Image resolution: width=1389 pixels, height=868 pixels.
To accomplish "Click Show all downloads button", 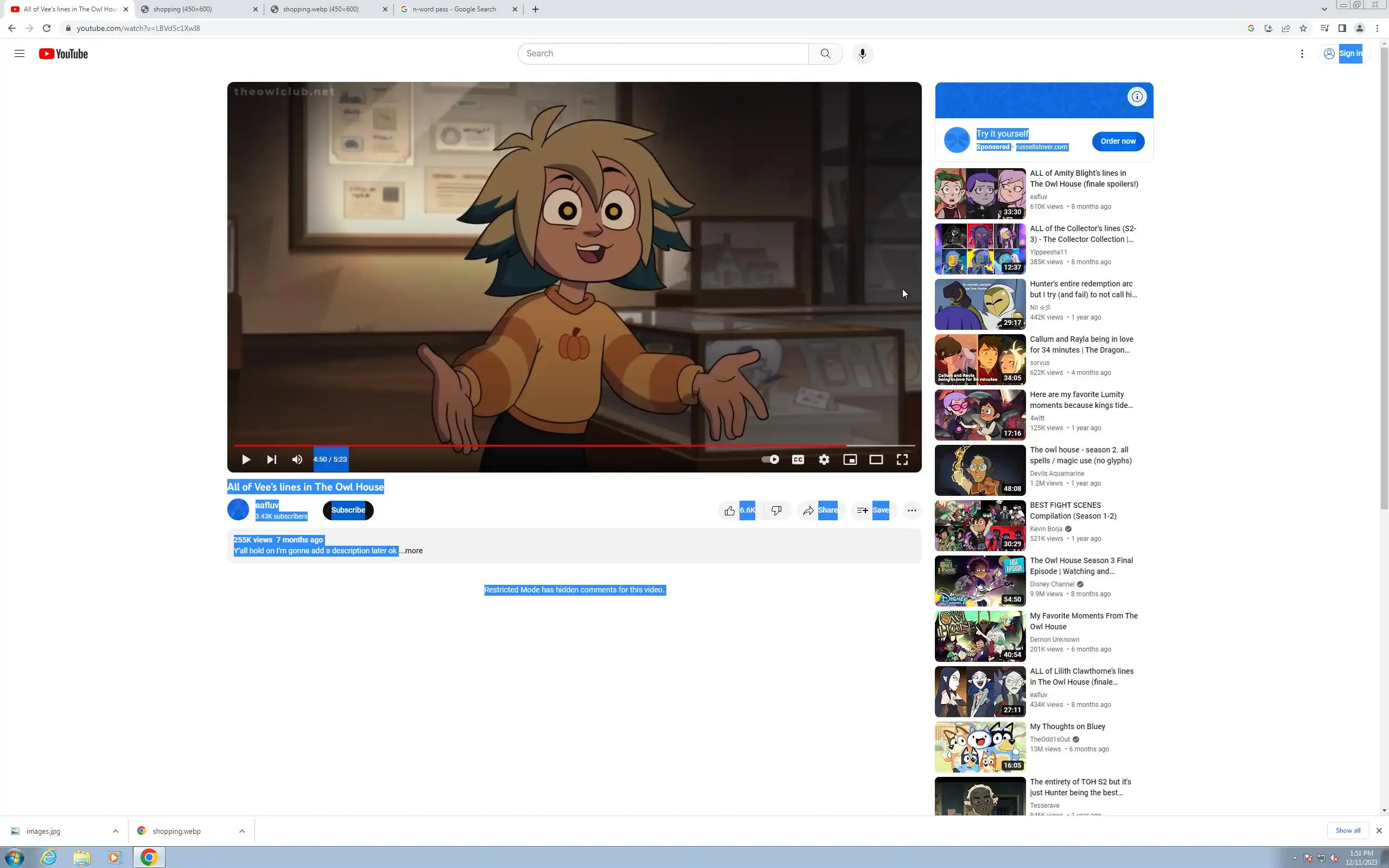I will tap(1347, 830).
